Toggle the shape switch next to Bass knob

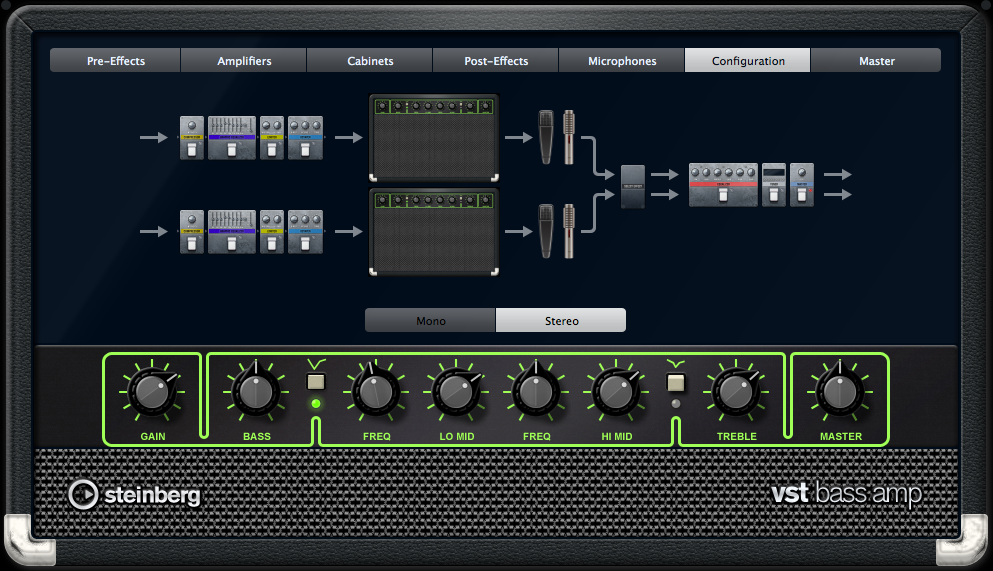click(317, 381)
